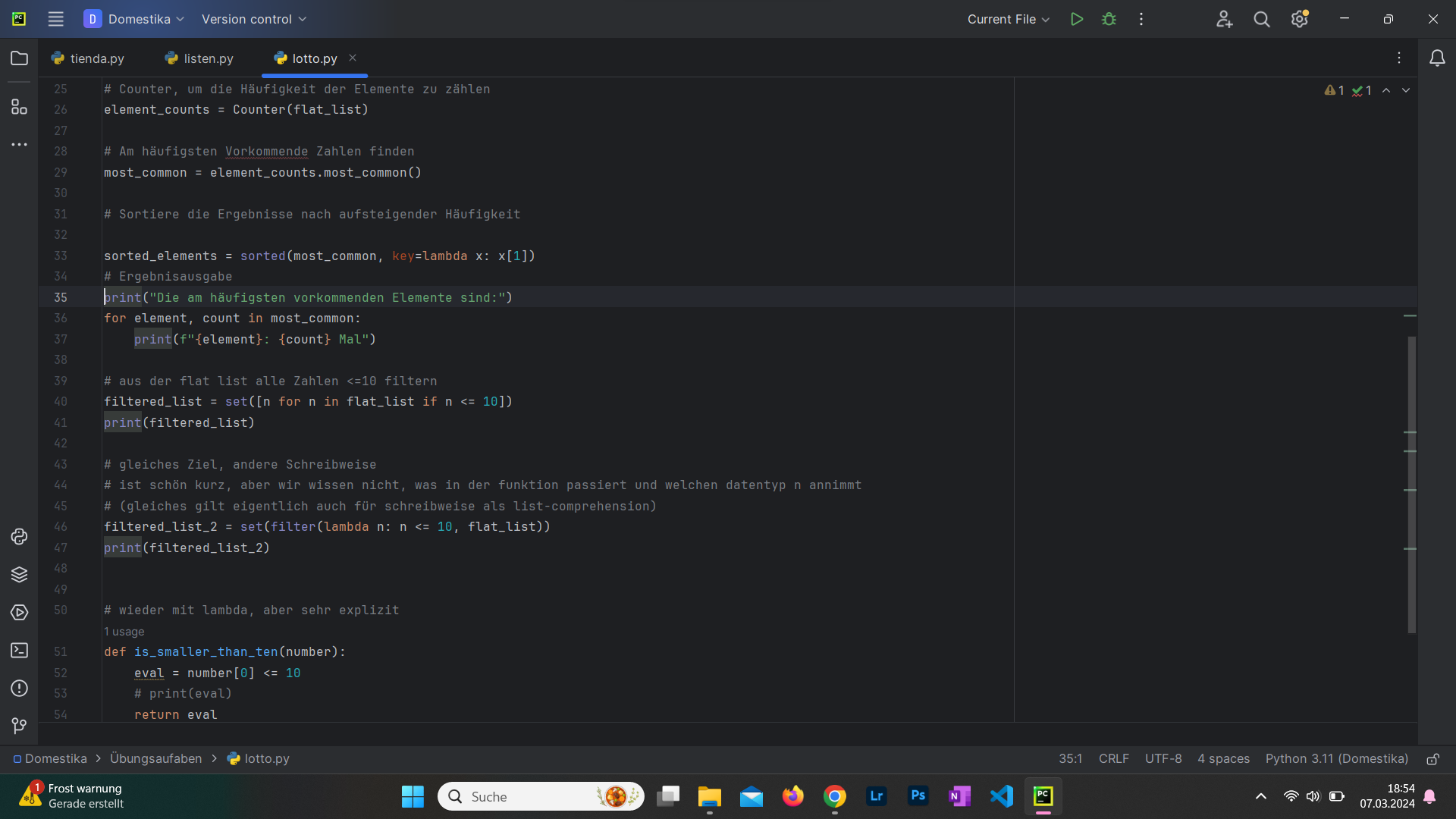The height and width of the screenshot is (819, 1456).
Task: Open the Current File run configuration dropdown
Action: [1009, 19]
